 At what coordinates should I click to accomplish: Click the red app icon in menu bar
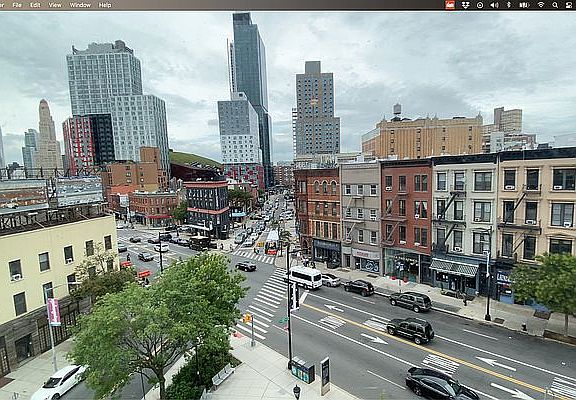(x=450, y=5)
